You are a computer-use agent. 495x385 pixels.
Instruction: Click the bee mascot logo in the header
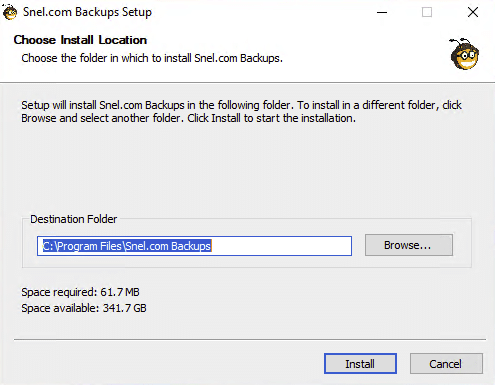(x=464, y=53)
